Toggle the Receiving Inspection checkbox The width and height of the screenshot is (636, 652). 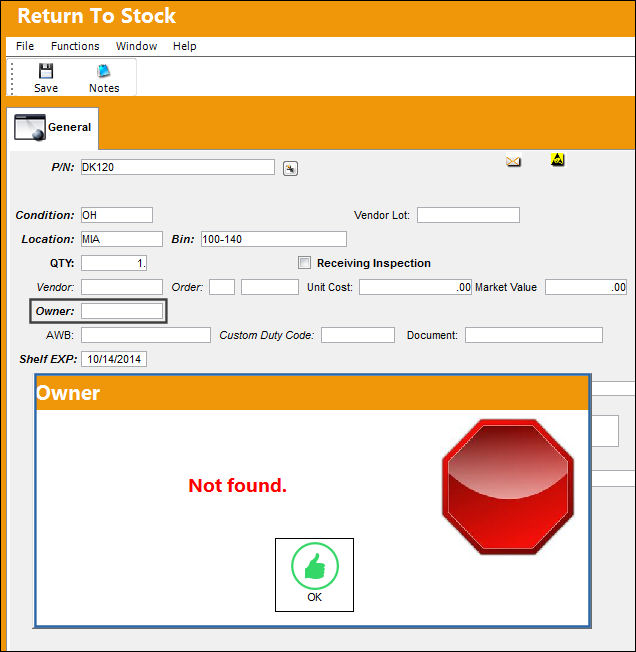tap(304, 263)
